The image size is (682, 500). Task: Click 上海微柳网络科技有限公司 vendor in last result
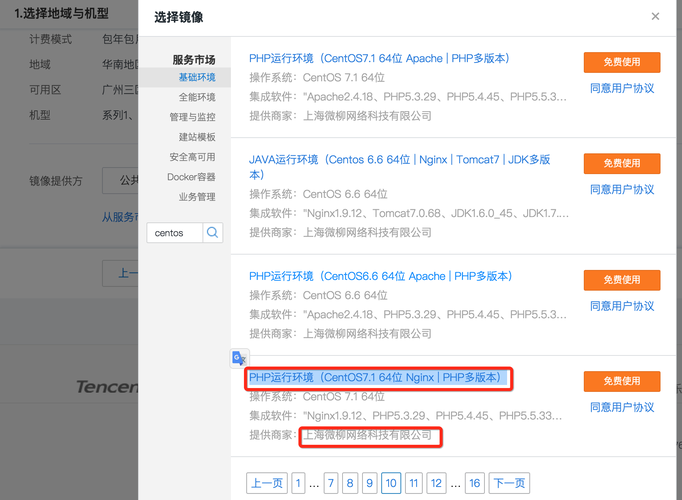(368, 435)
